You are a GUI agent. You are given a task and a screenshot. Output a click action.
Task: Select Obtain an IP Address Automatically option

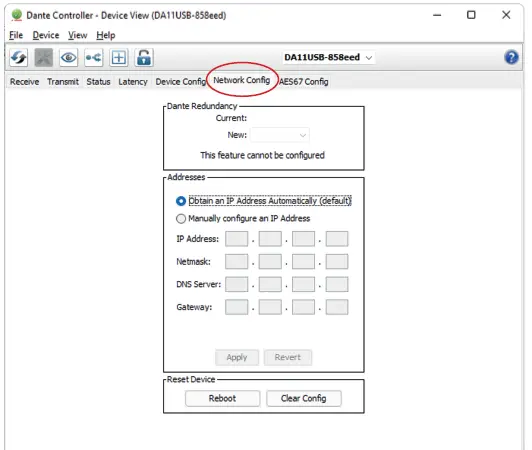click(x=181, y=201)
